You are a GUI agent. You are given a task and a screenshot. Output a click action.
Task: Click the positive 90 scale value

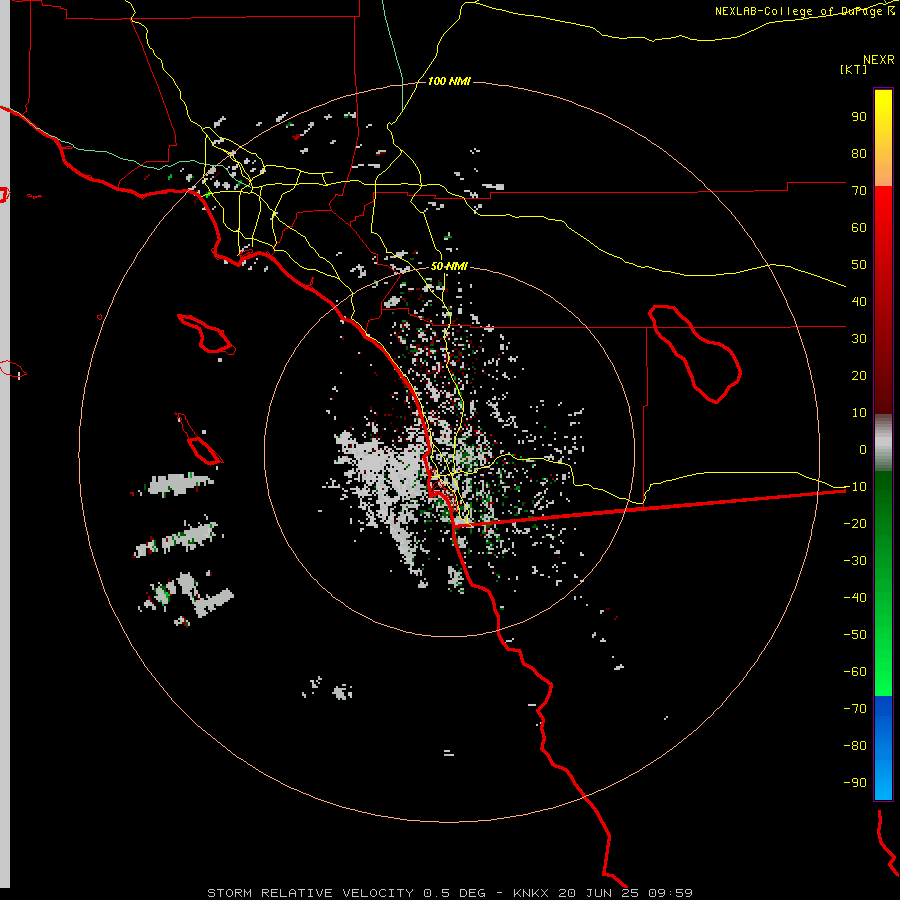point(859,117)
